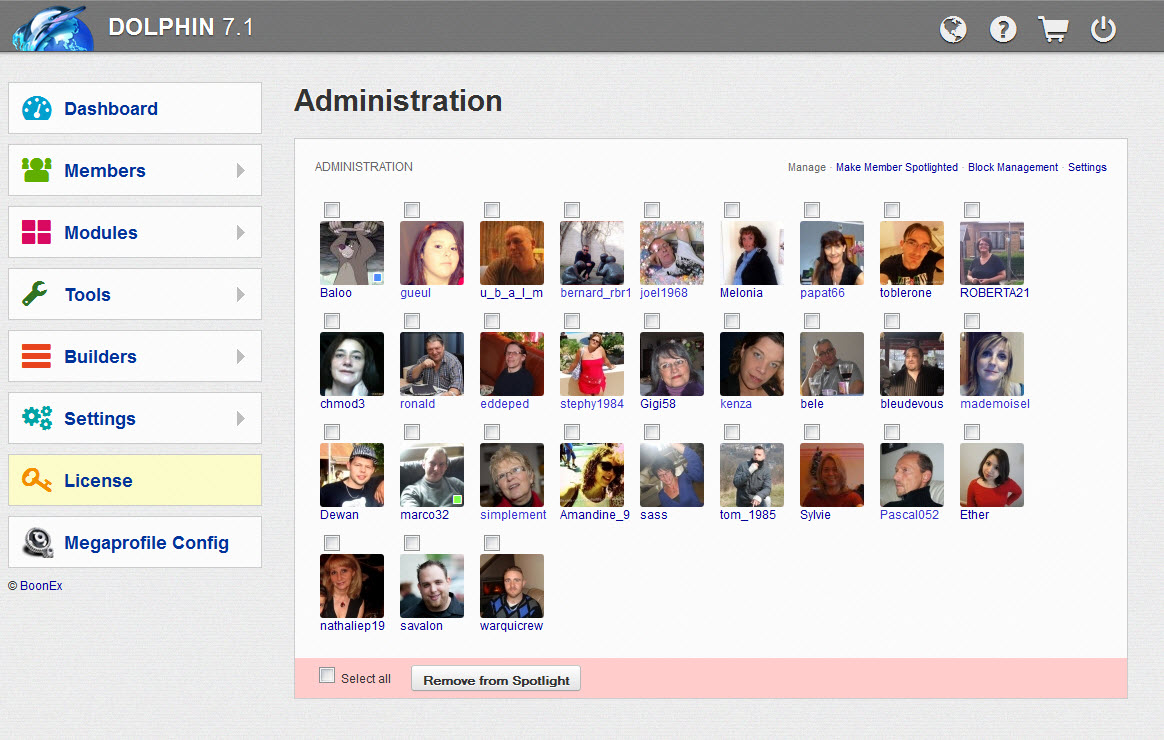Open the Dashboard menu item
1164x740 pixels.
click(x=135, y=108)
